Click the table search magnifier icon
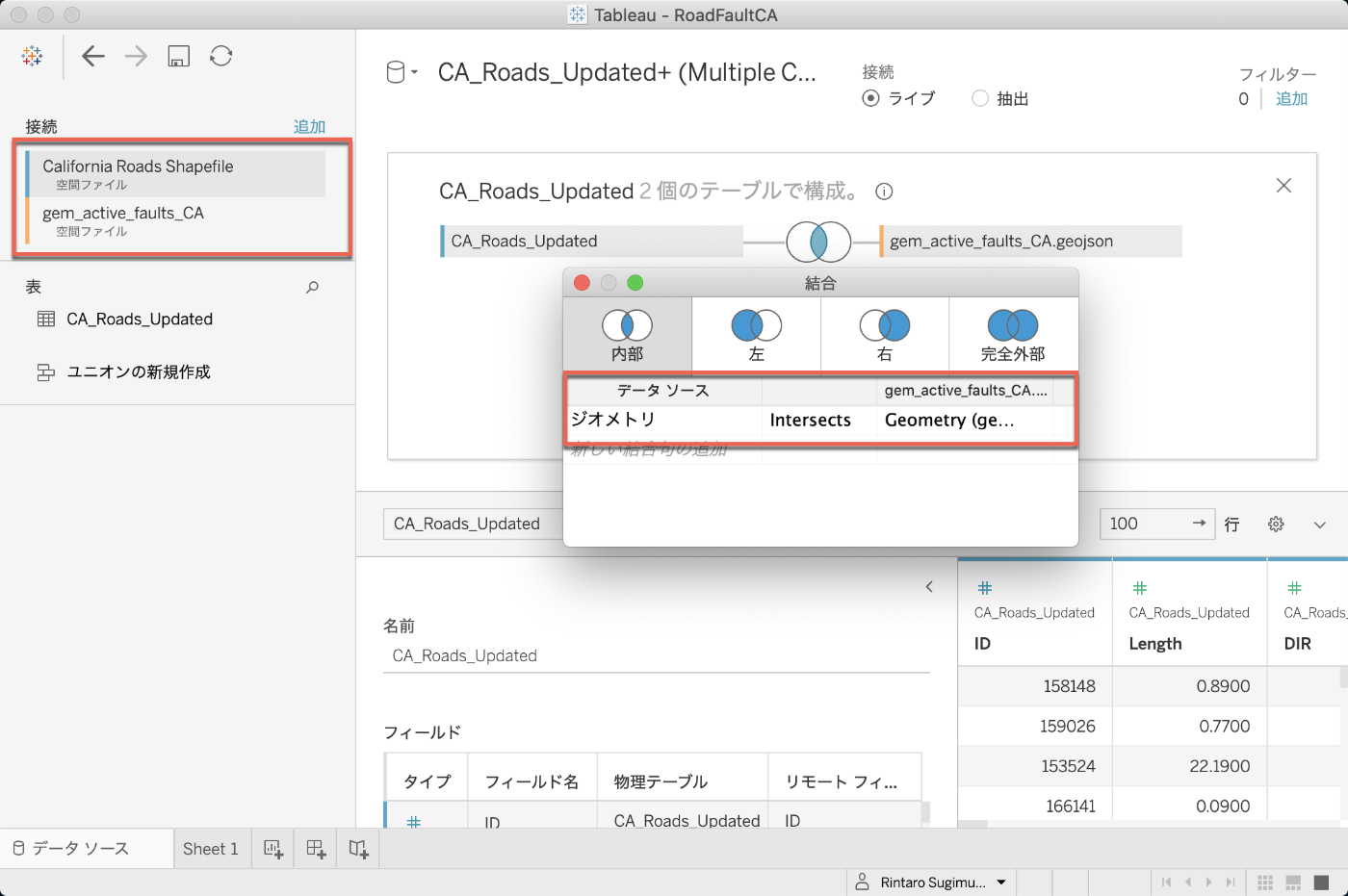Viewport: 1348px width, 896px height. point(312,287)
